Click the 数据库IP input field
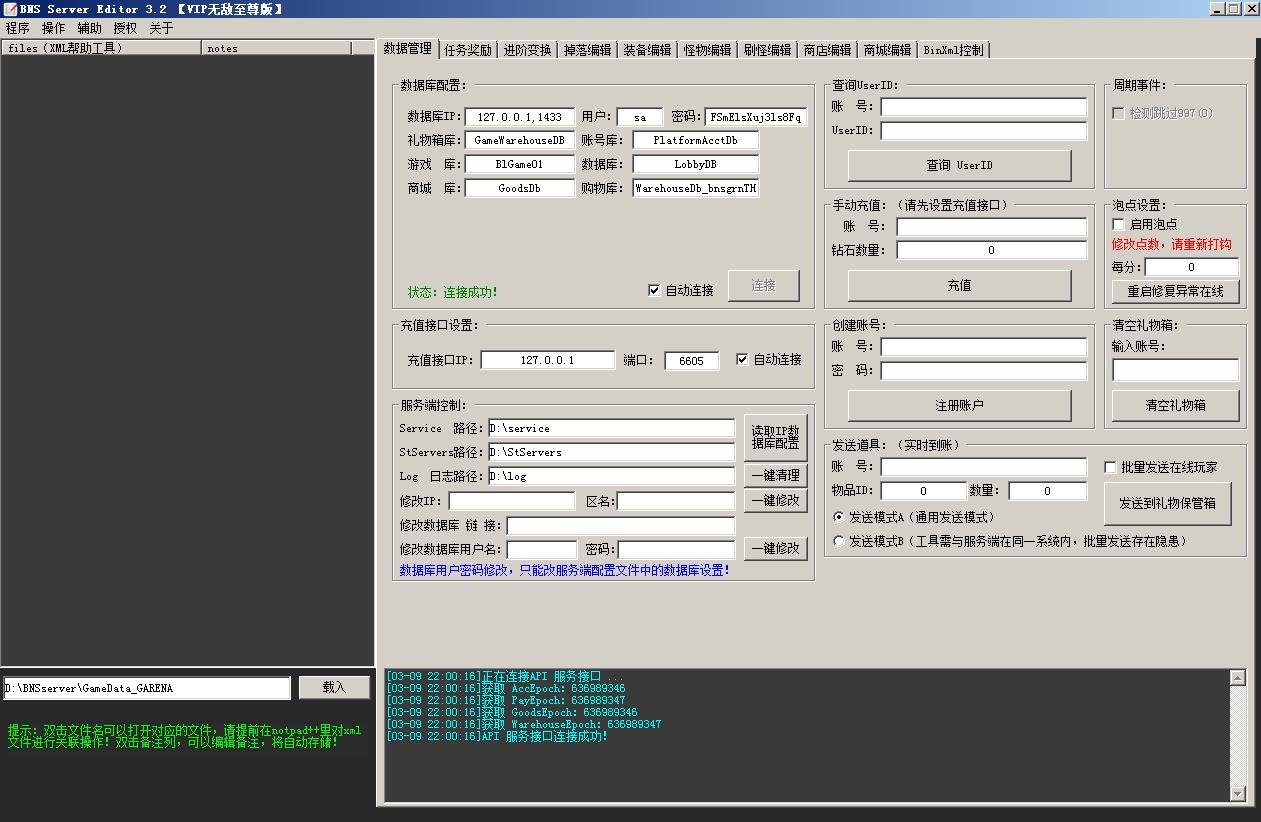The height and width of the screenshot is (822, 1261). [x=520, y=117]
